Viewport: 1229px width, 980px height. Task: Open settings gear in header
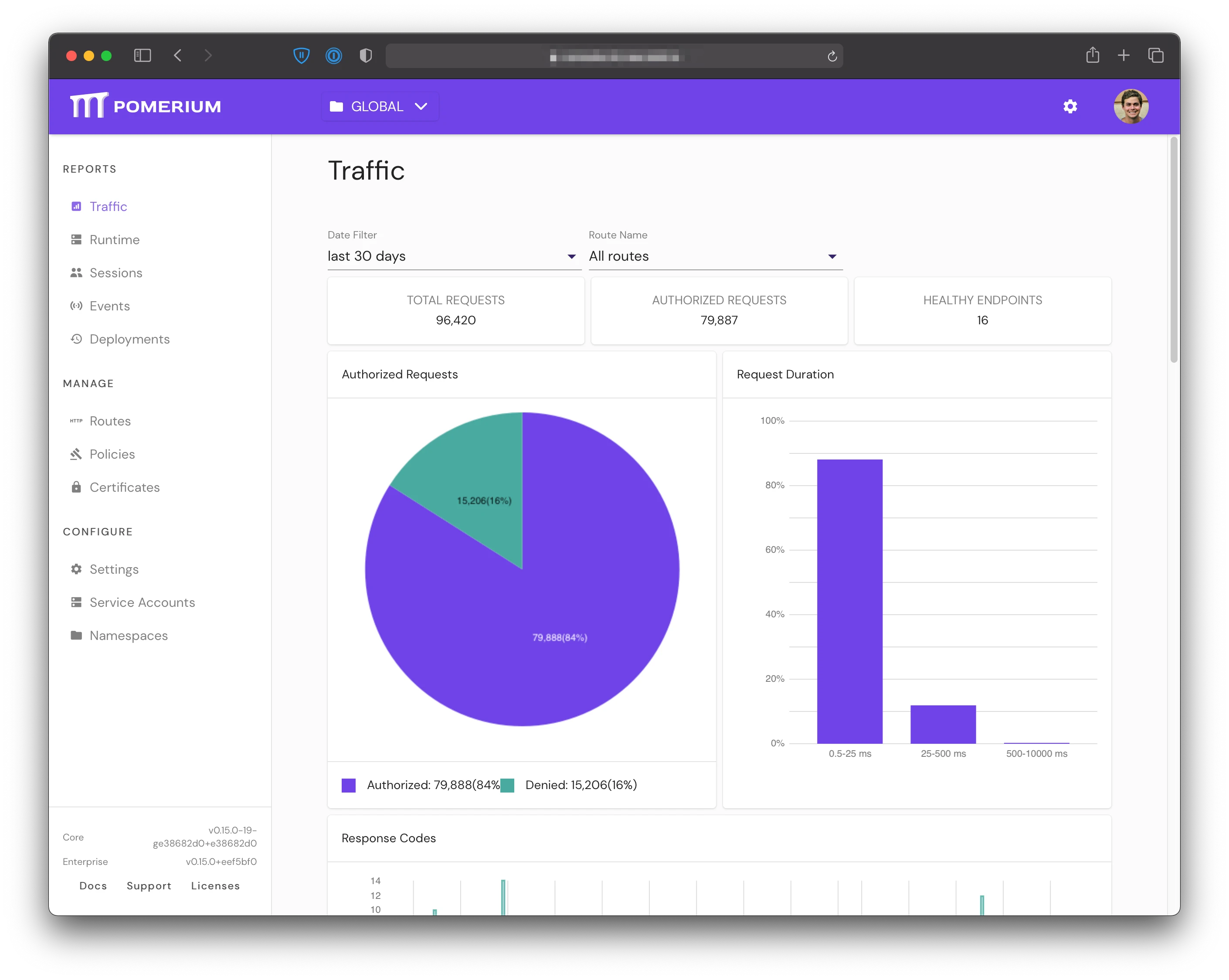[1071, 107]
